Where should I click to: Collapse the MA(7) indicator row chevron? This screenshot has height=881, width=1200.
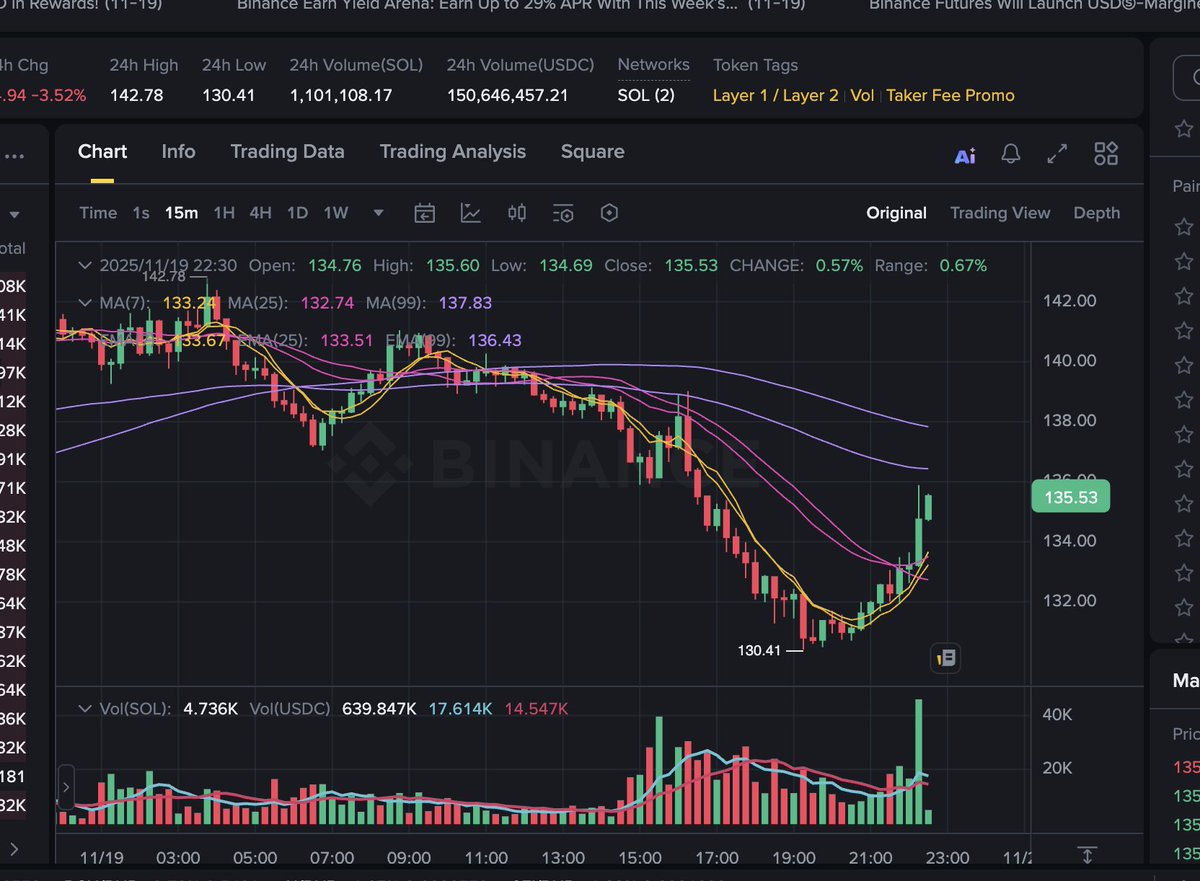point(85,302)
